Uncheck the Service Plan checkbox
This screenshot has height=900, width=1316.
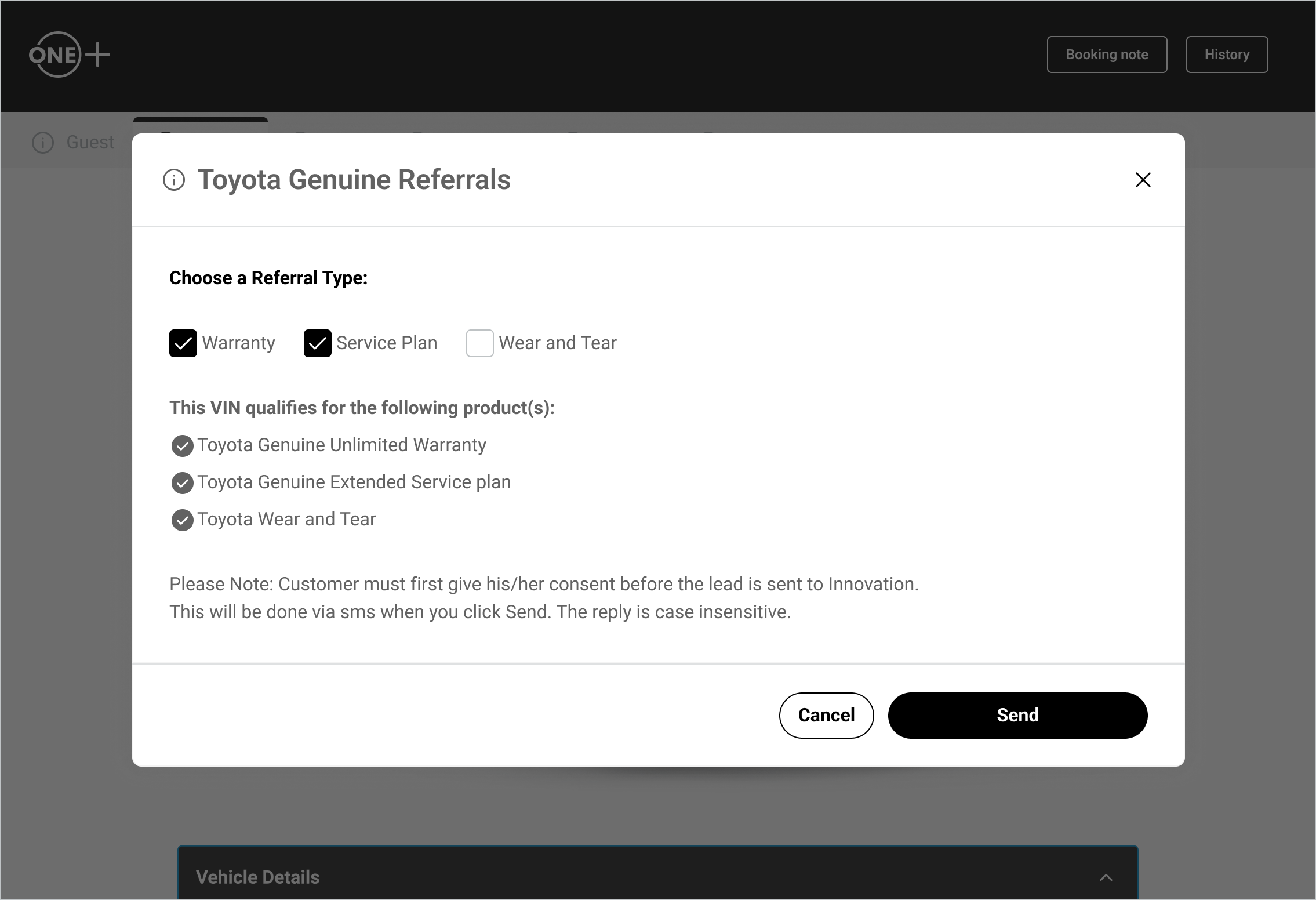[x=318, y=343]
